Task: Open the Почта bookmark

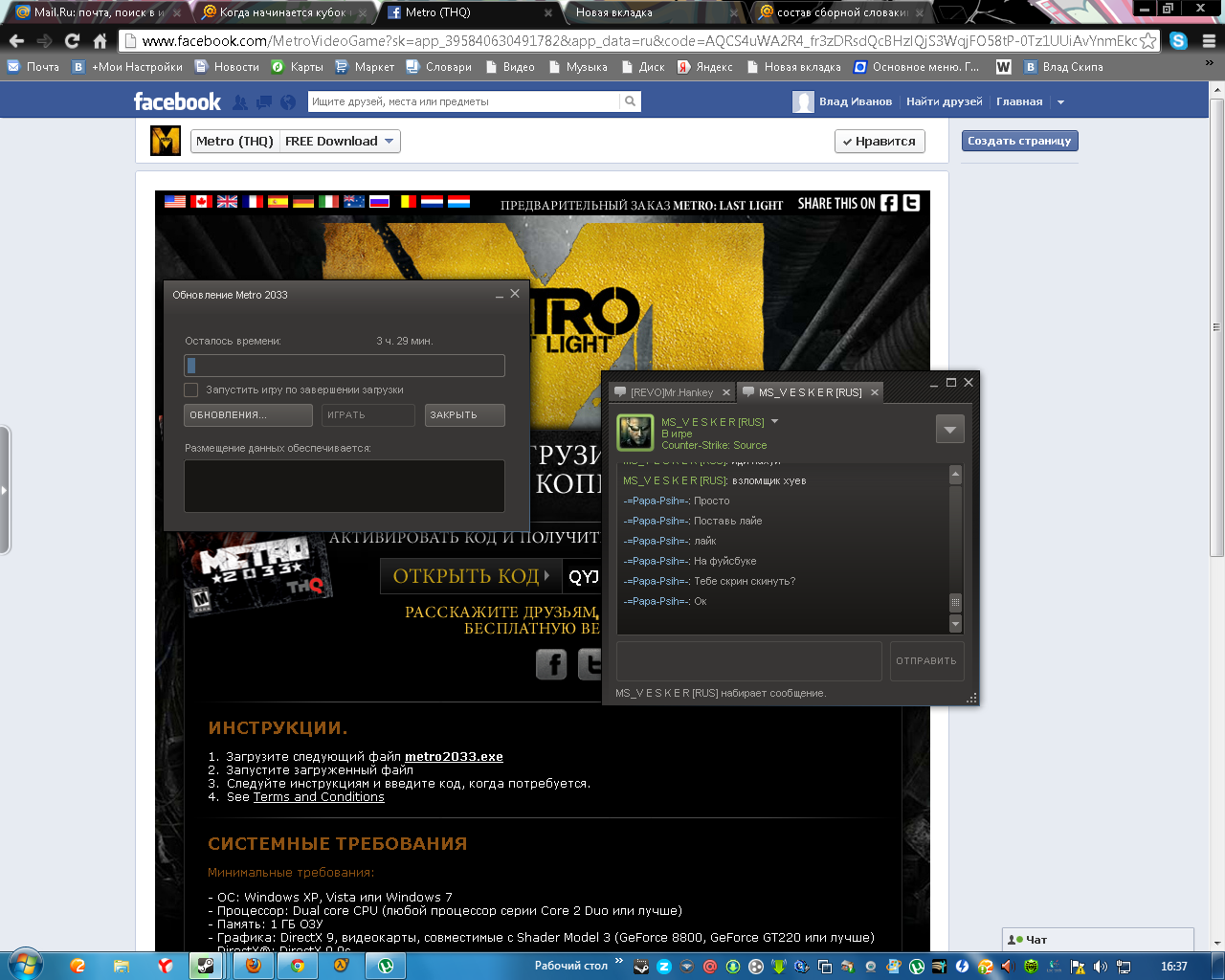Action: point(33,67)
